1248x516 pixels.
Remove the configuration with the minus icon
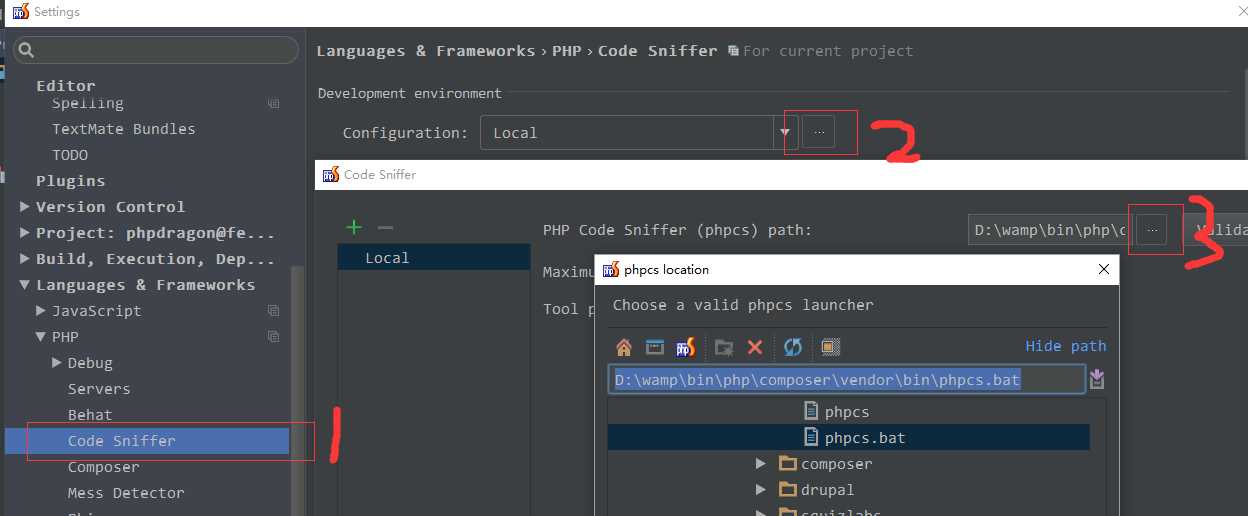[x=385, y=227]
